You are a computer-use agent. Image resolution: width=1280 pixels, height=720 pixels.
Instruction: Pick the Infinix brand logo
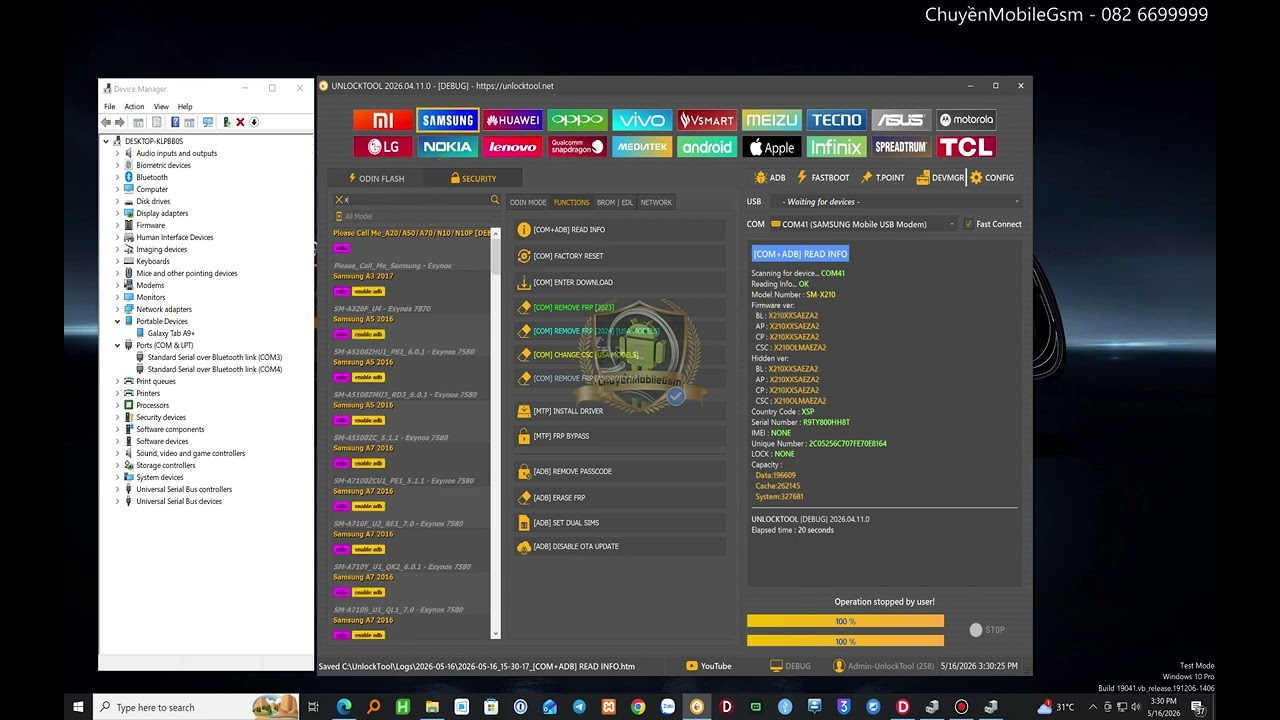tap(837, 147)
